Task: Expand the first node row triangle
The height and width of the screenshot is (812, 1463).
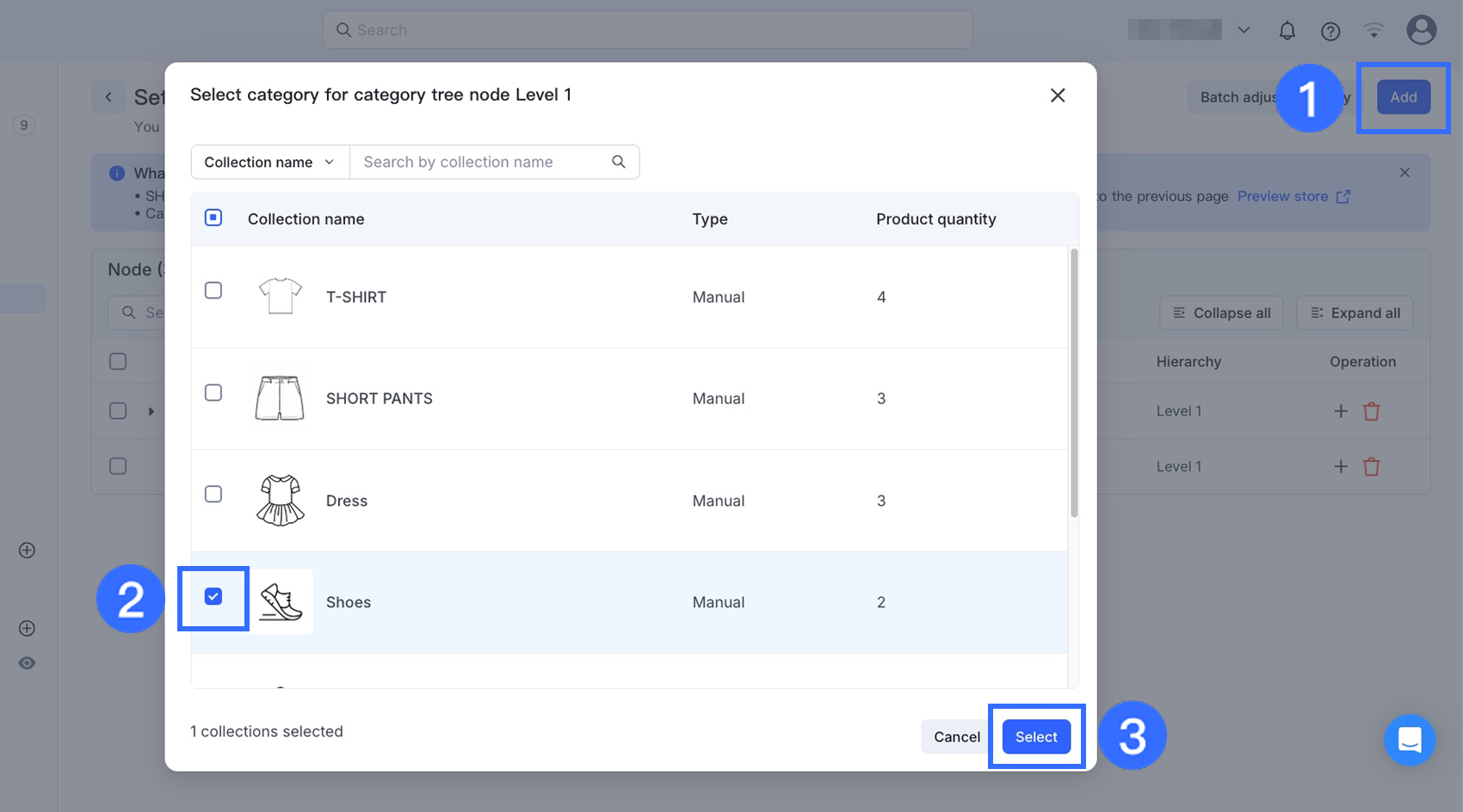Action: 151,411
